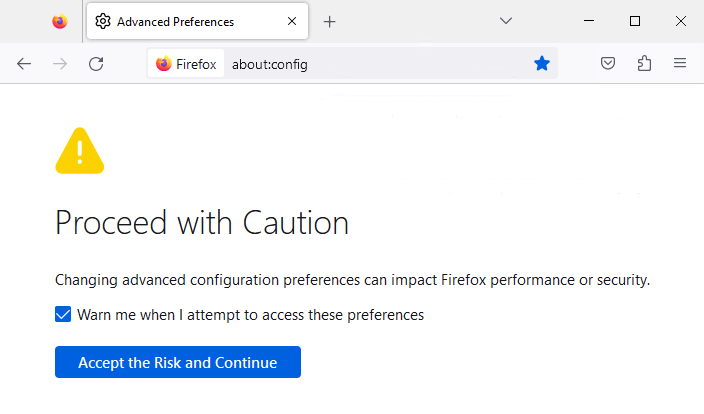Reload the current page
Viewport: 704px width, 414px height.
pos(96,64)
